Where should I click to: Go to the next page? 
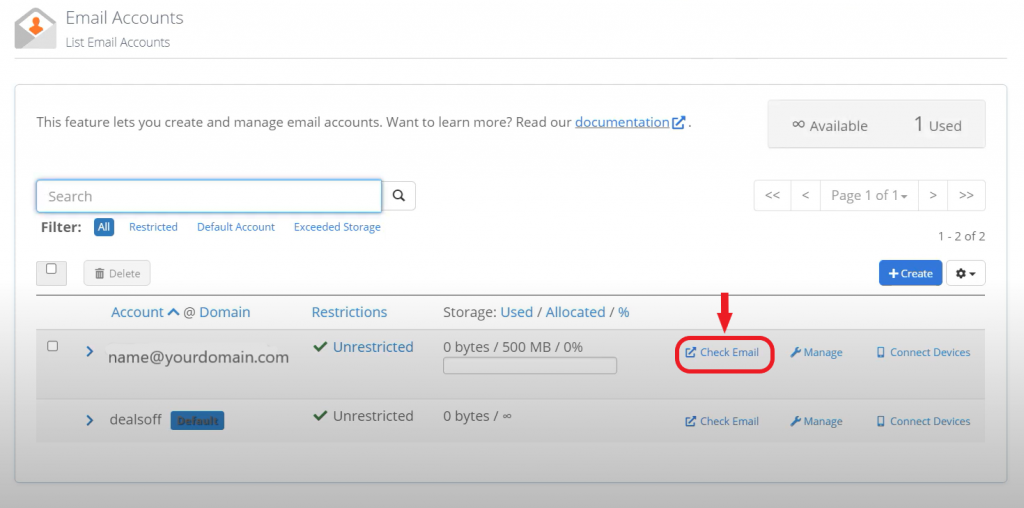tap(933, 195)
